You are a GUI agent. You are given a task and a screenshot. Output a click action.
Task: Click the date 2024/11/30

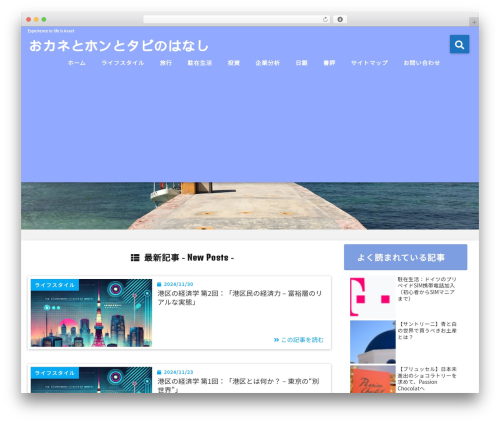[178, 284]
